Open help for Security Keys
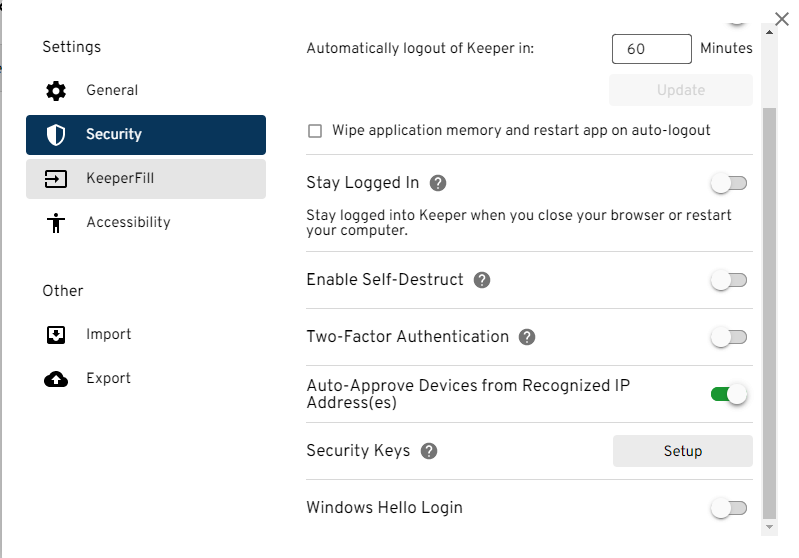 point(429,451)
